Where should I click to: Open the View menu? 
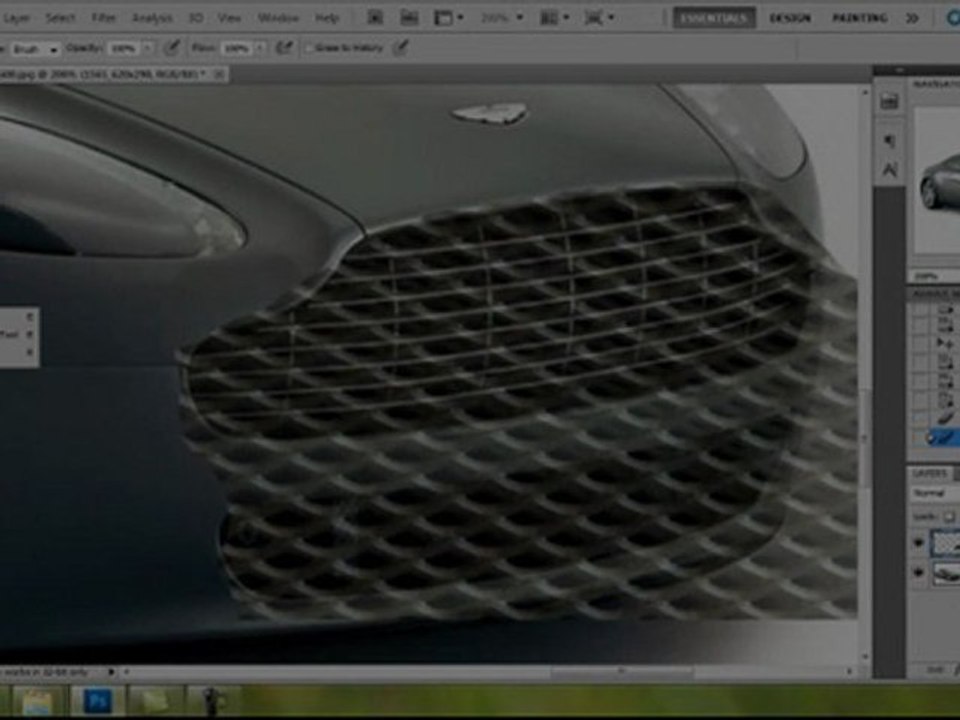pyautogui.click(x=229, y=18)
